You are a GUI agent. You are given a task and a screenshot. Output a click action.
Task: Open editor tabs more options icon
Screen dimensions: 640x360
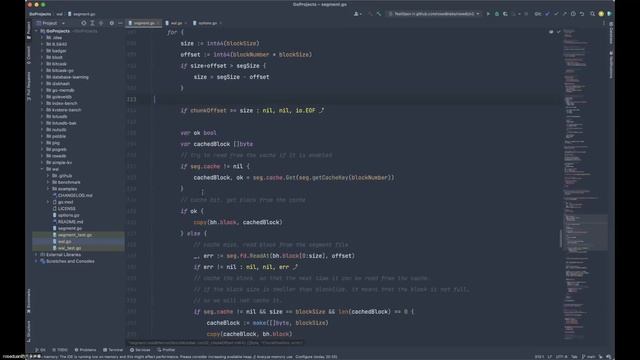[604, 23]
